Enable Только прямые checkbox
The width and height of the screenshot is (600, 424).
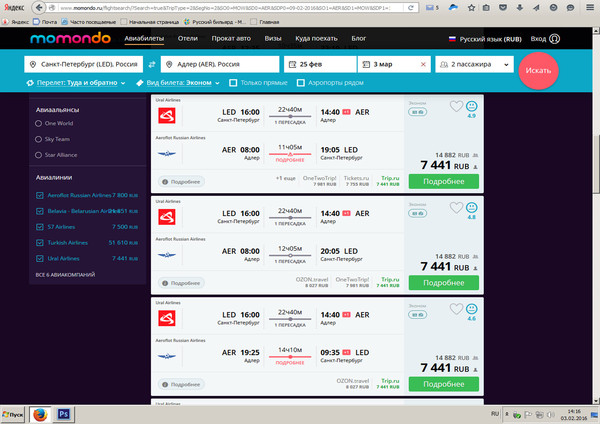(x=233, y=83)
